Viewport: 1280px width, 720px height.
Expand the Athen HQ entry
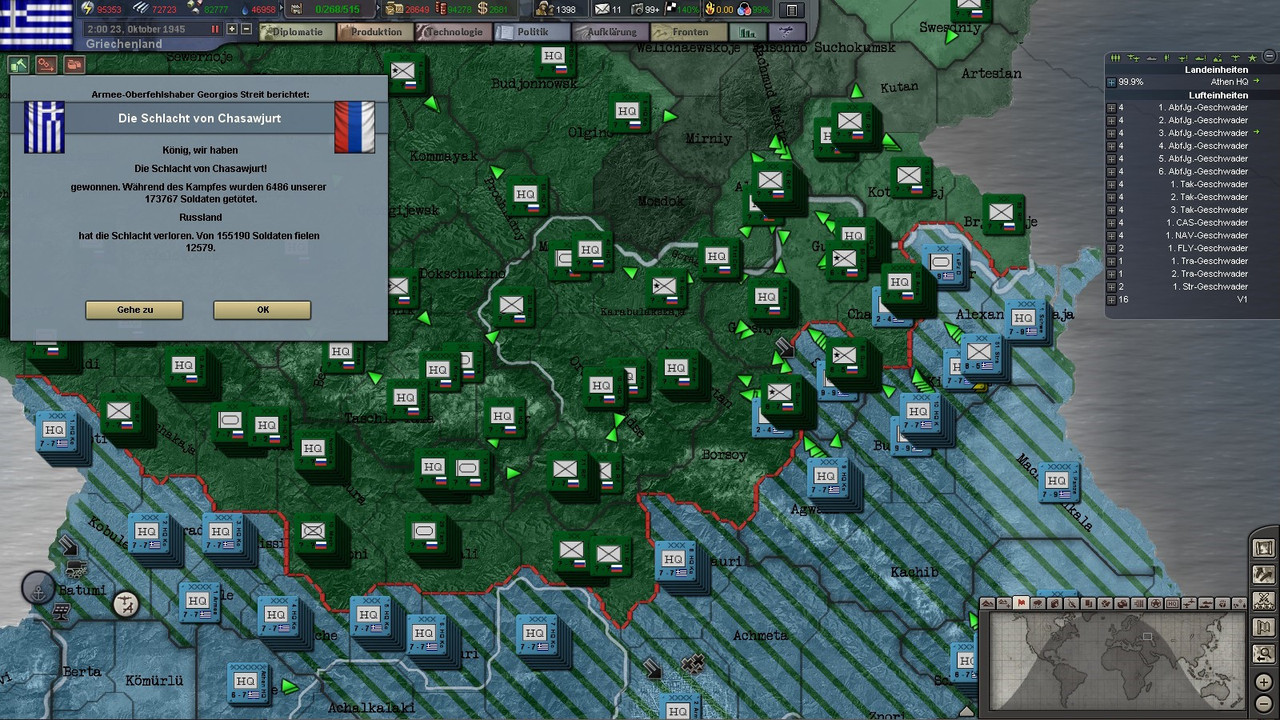coord(1111,82)
